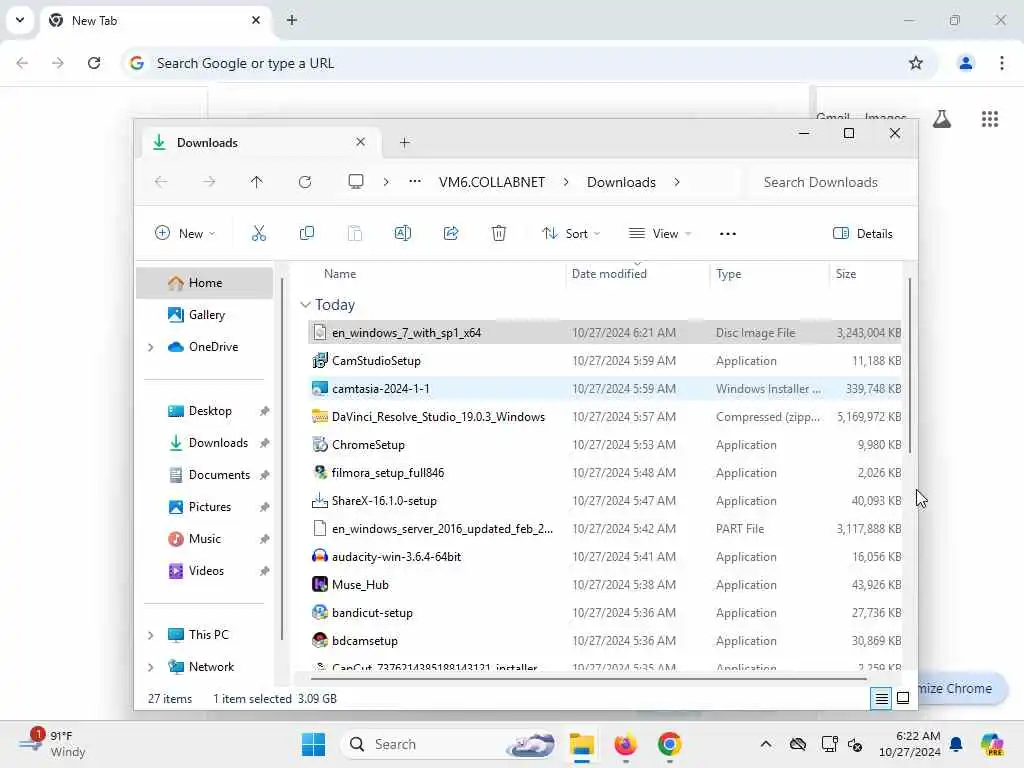Image resolution: width=1024 pixels, height=768 pixels.
Task: Click the Explorer Back arrow
Action: (161, 182)
